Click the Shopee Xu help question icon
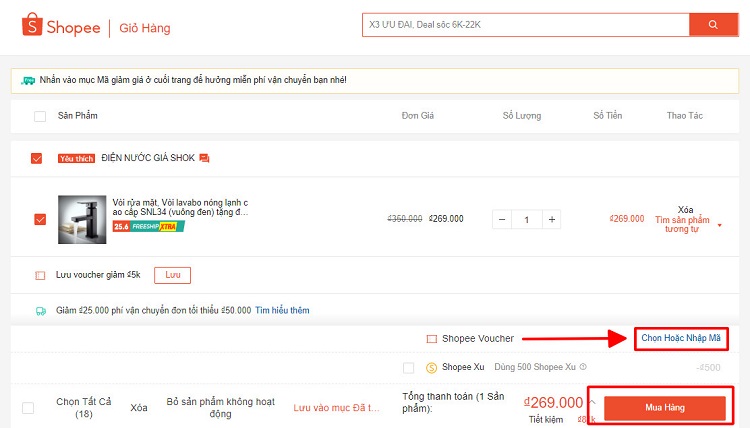Viewport: 750px width, 428px height. [583, 367]
